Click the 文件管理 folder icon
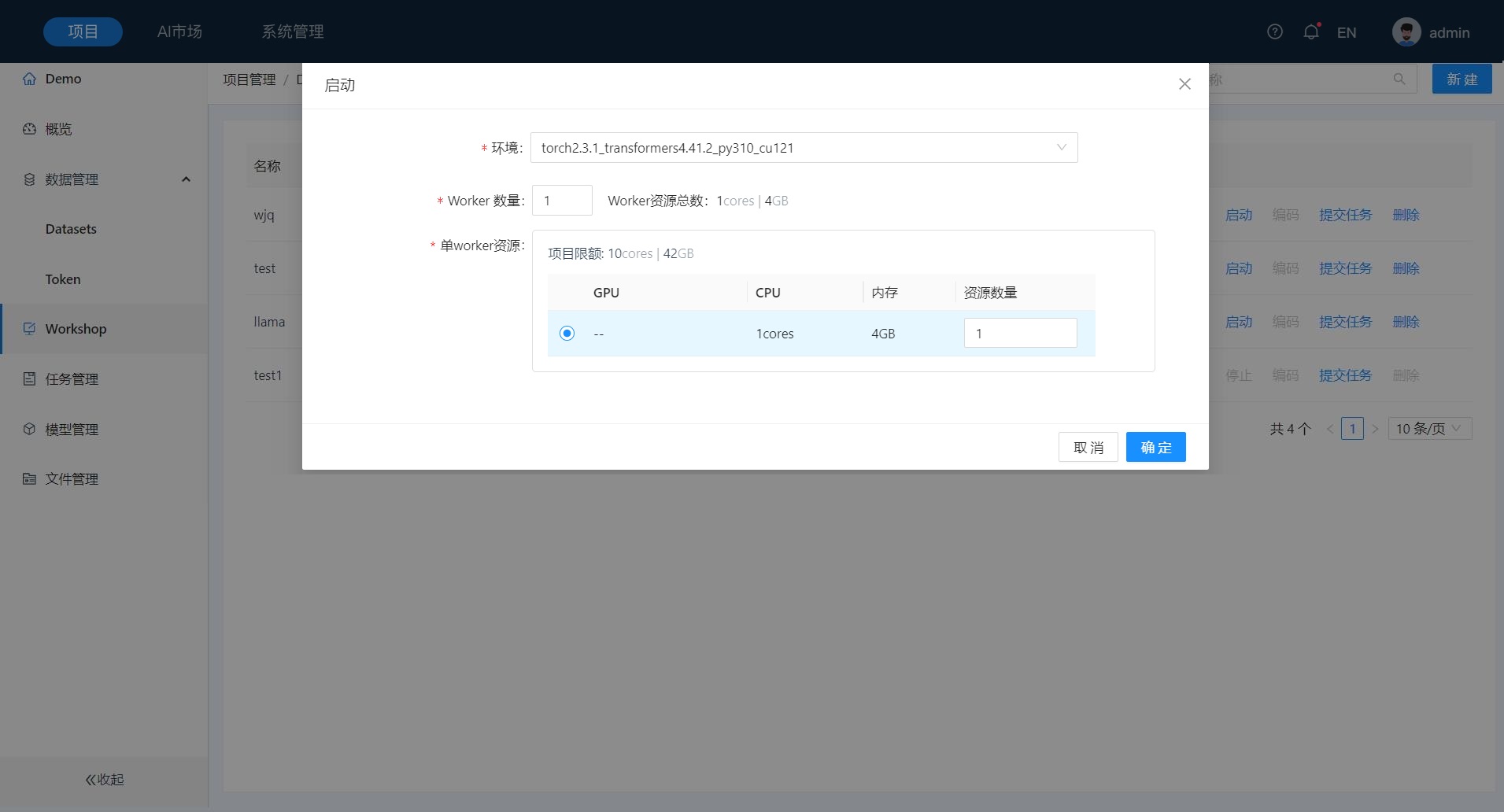 [x=29, y=479]
